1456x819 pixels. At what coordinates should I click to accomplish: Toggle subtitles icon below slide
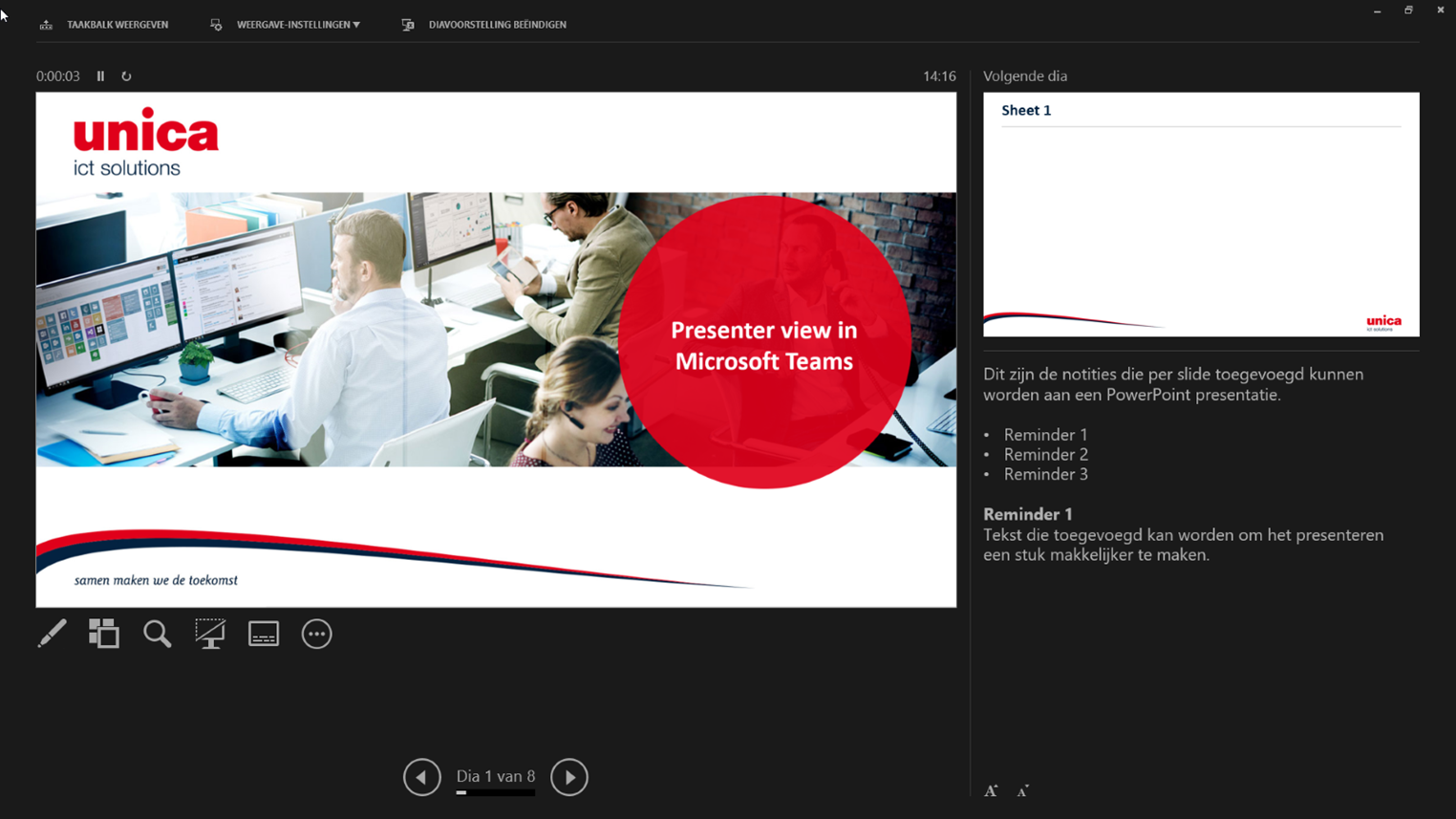264,634
